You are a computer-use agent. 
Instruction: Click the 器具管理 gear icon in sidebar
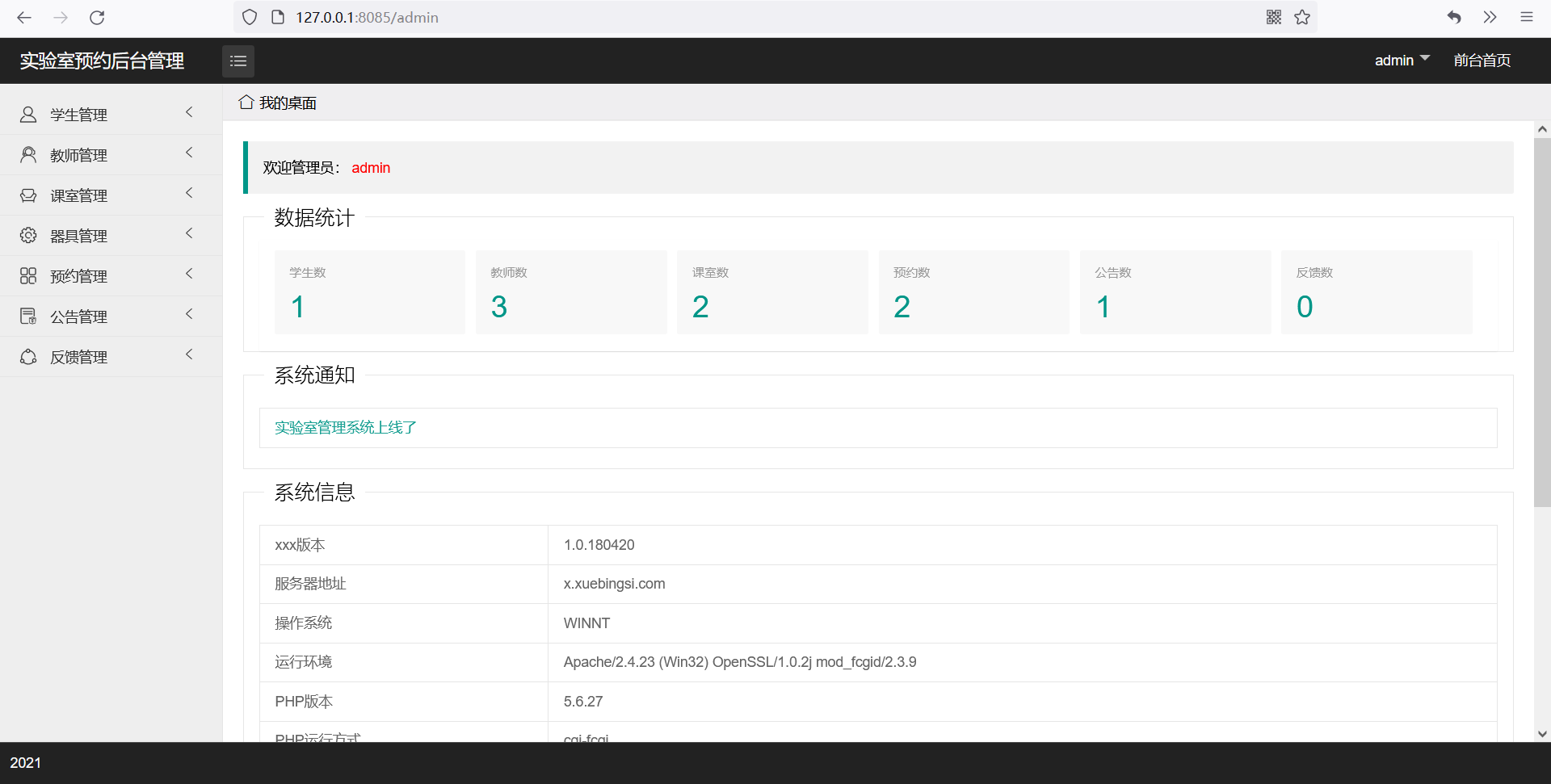click(x=28, y=236)
